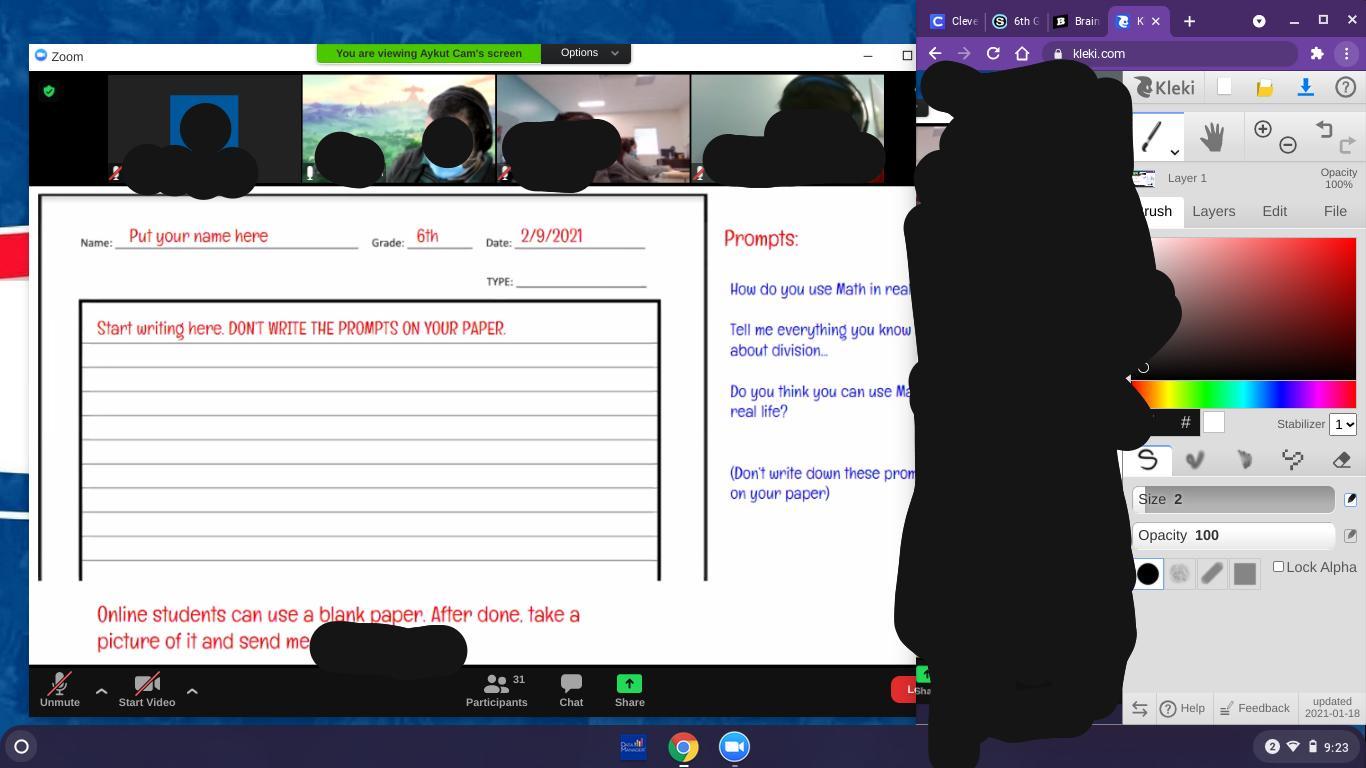
Task: Select the Kleki brush tool
Action: pos(1150,136)
